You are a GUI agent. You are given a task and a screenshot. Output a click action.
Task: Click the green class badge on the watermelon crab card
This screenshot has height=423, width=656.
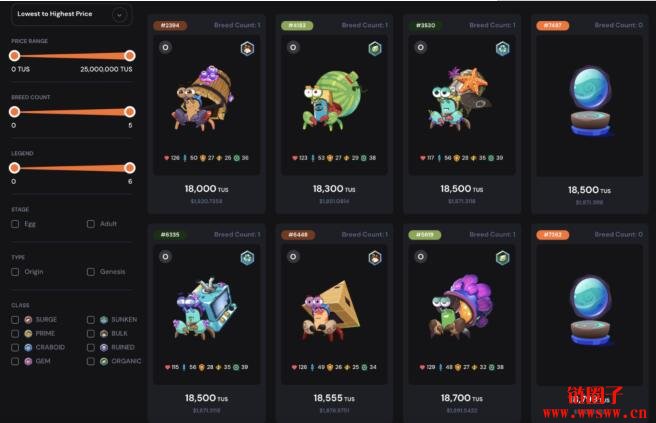pos(375,49)
